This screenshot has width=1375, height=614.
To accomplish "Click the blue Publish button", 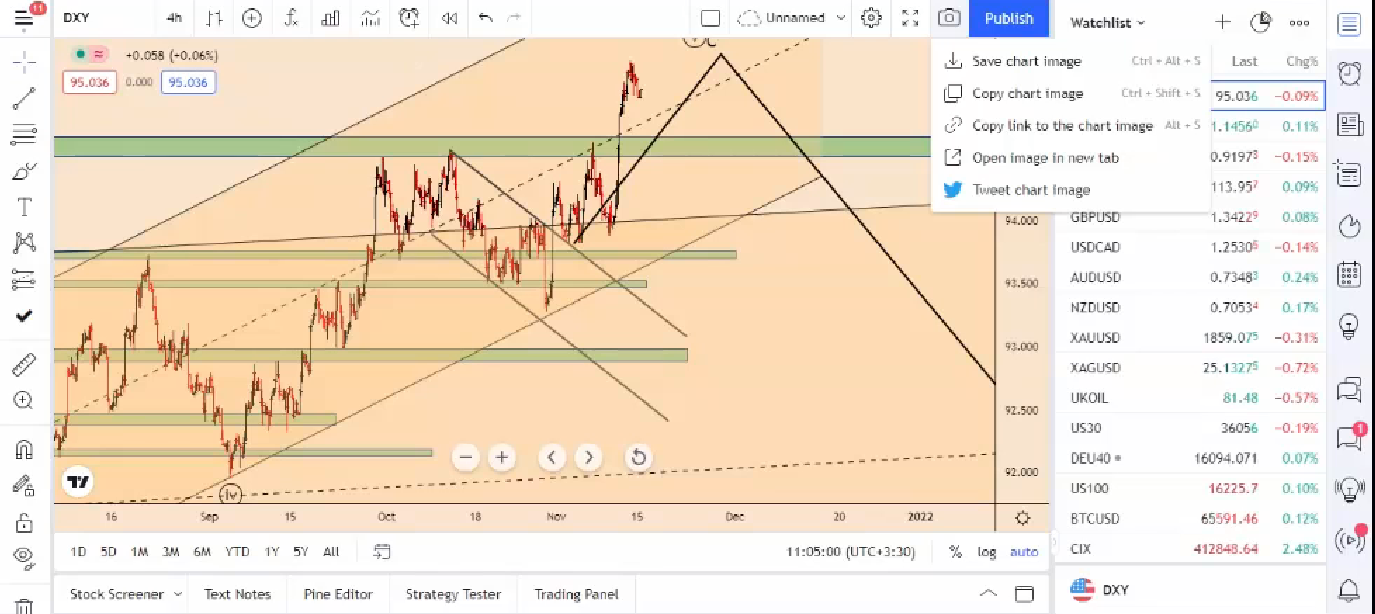I will [x=1008, y=18].
